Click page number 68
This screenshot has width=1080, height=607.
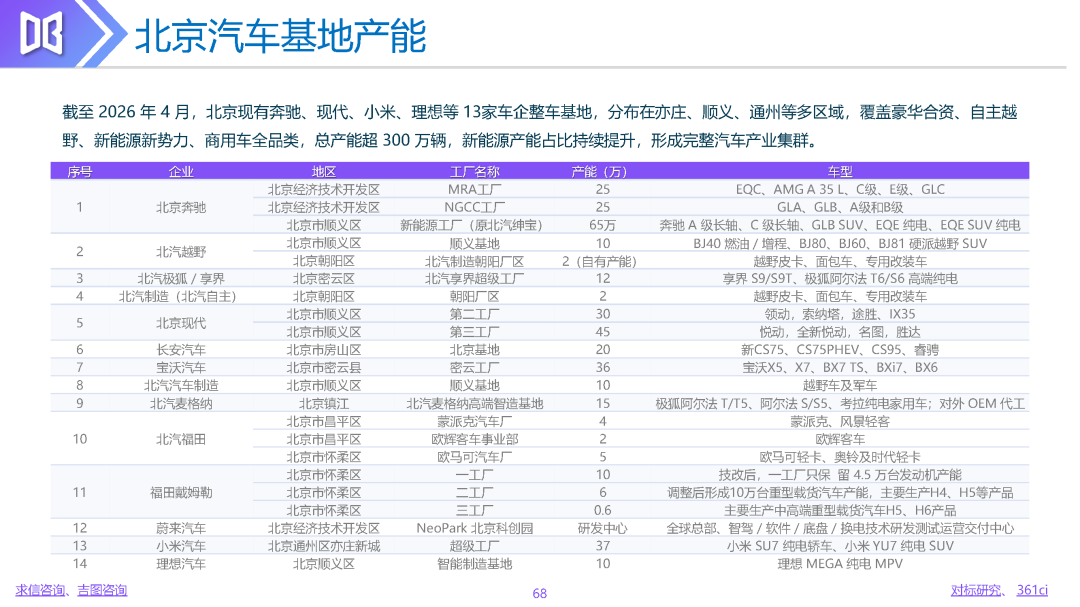pyautogui.click(x=539, y=593)
